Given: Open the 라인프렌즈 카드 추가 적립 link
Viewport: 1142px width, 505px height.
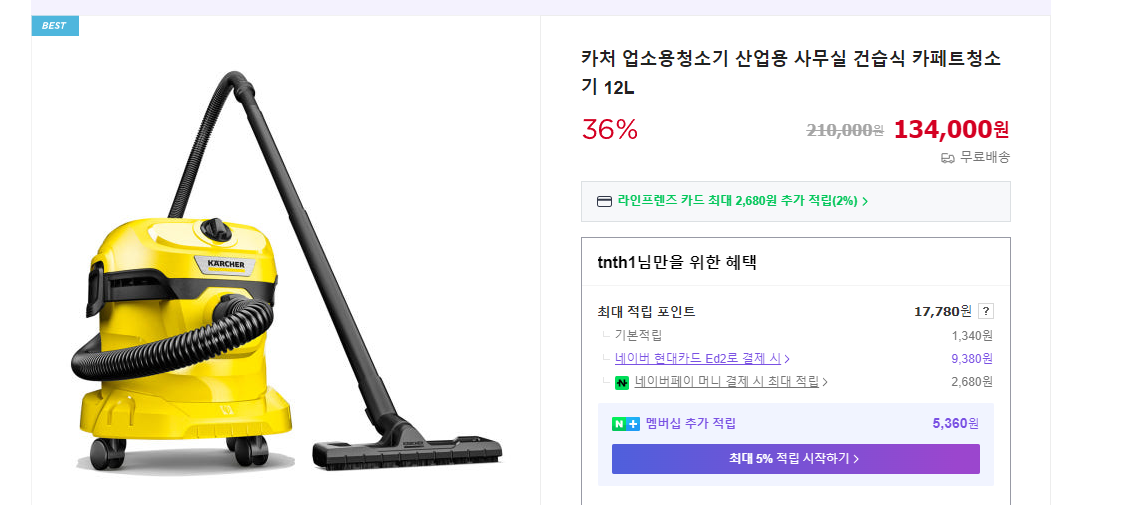Looking at the screenshot, I should click(x=737, y=201).
